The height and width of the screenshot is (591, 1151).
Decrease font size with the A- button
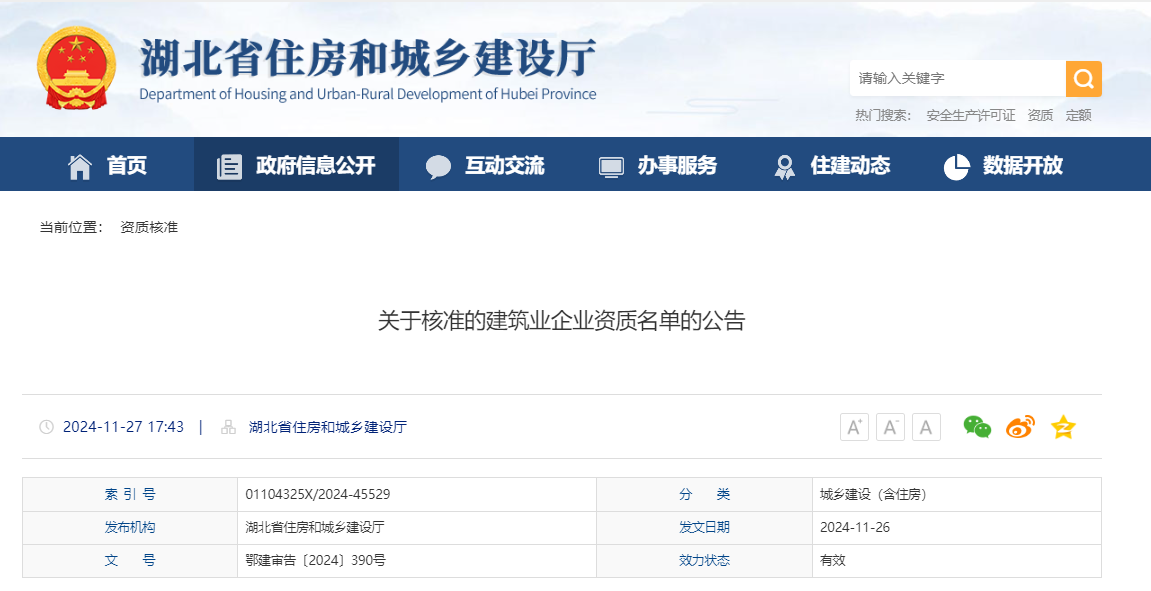(890, 426)
